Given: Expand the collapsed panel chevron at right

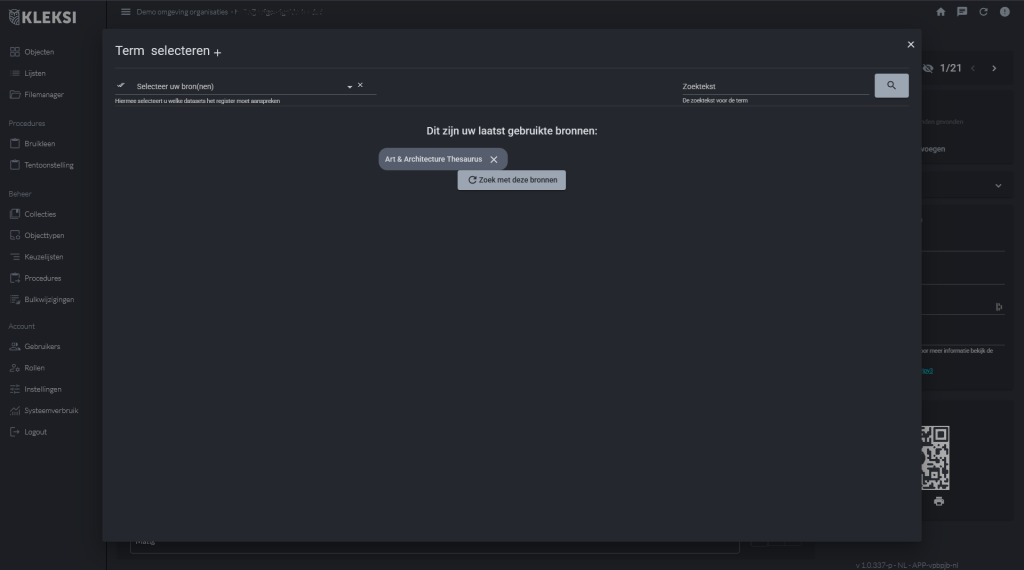Looking at the screenshot, I should pos(997,186).
